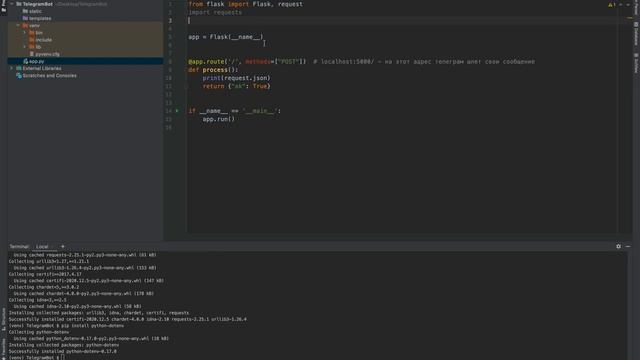Click 'Collecting chardet' terminal line
Viewport: 640px width, 360px height.
(44, 287)
